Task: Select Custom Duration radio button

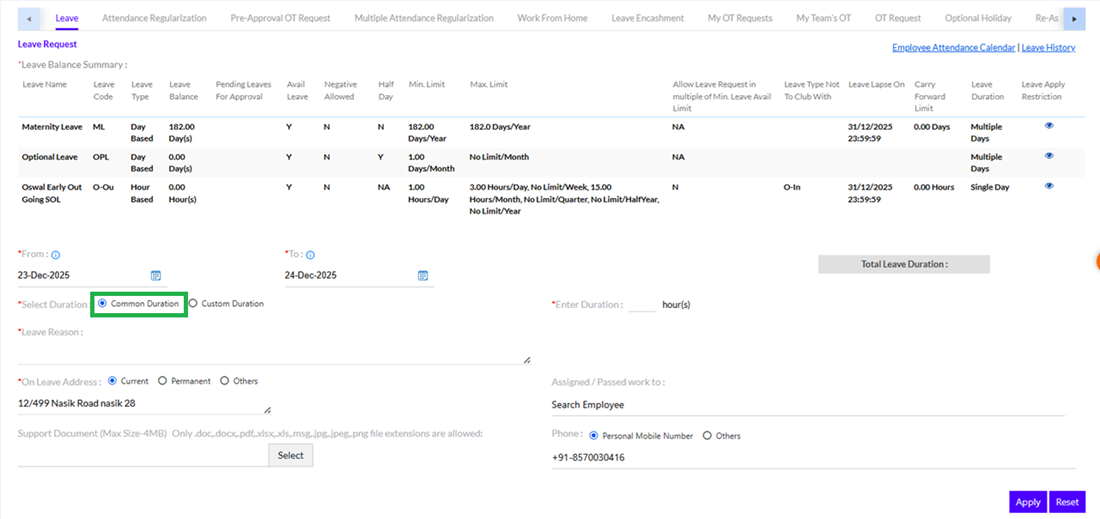Action: (194, 303)
